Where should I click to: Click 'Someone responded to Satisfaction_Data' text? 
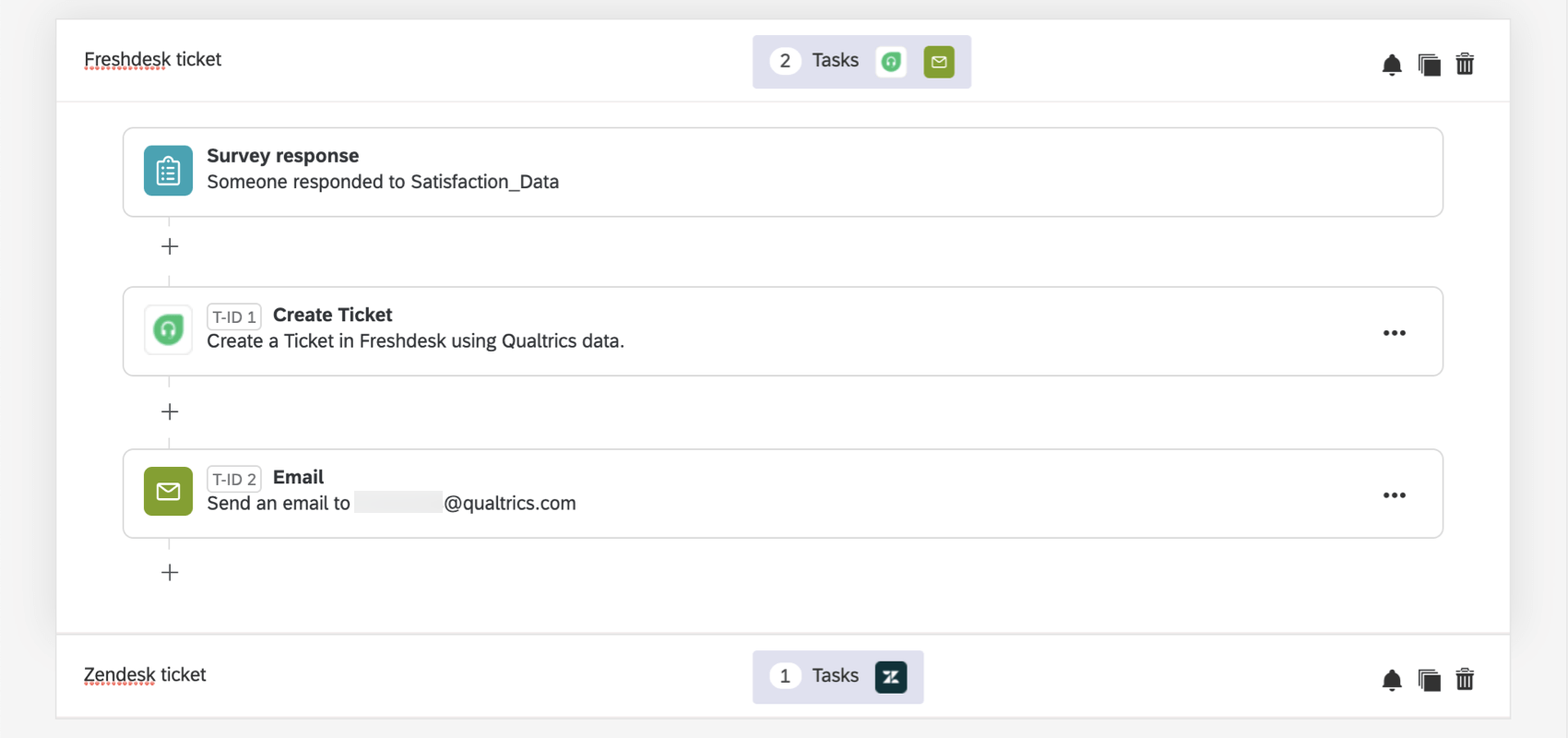coord(383,182)
